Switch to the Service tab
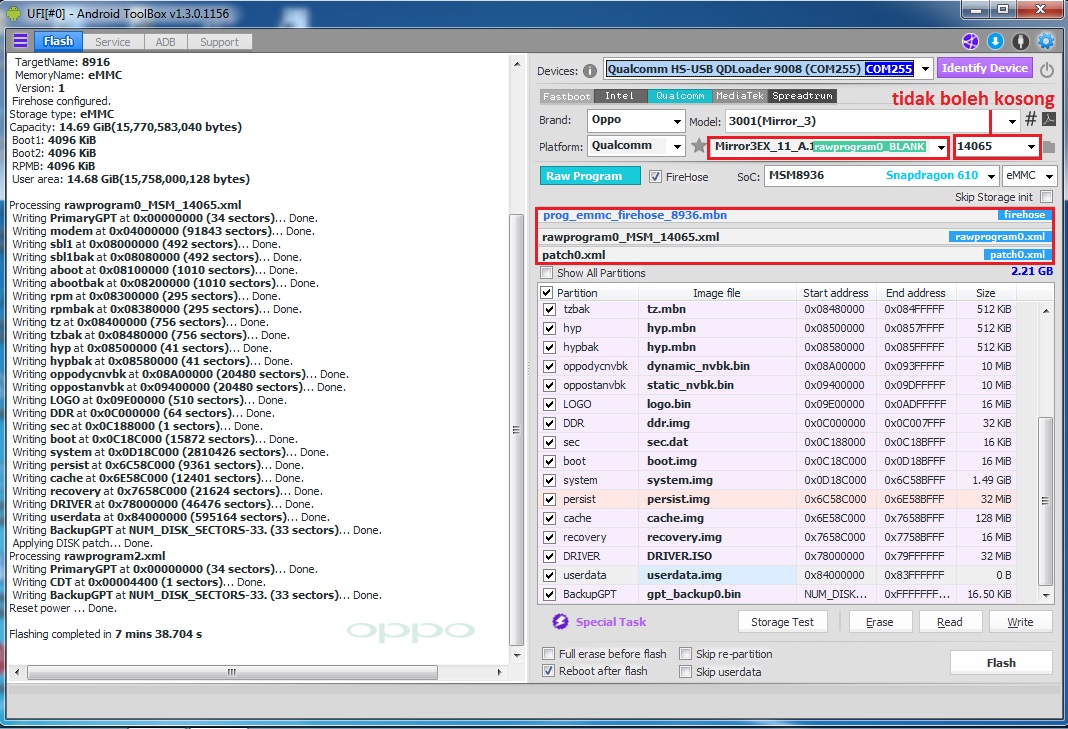1068x729 pixels. coord(112,42)
